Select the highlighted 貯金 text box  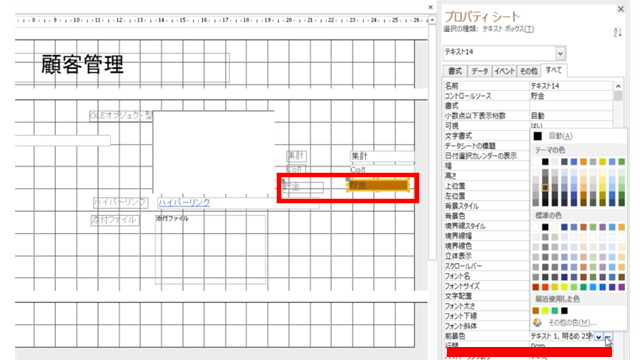click(378, 185)
